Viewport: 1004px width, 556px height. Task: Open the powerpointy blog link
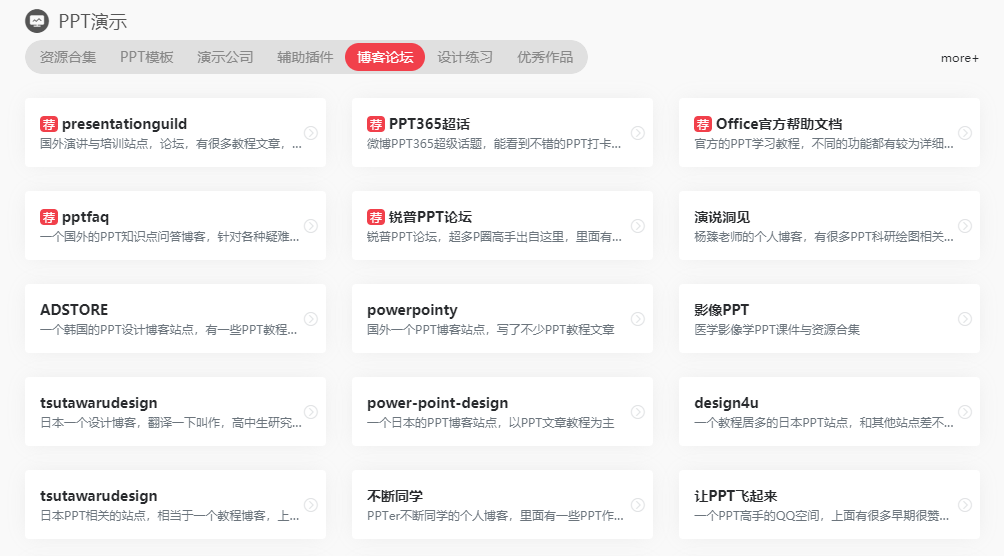click(412, 310)
